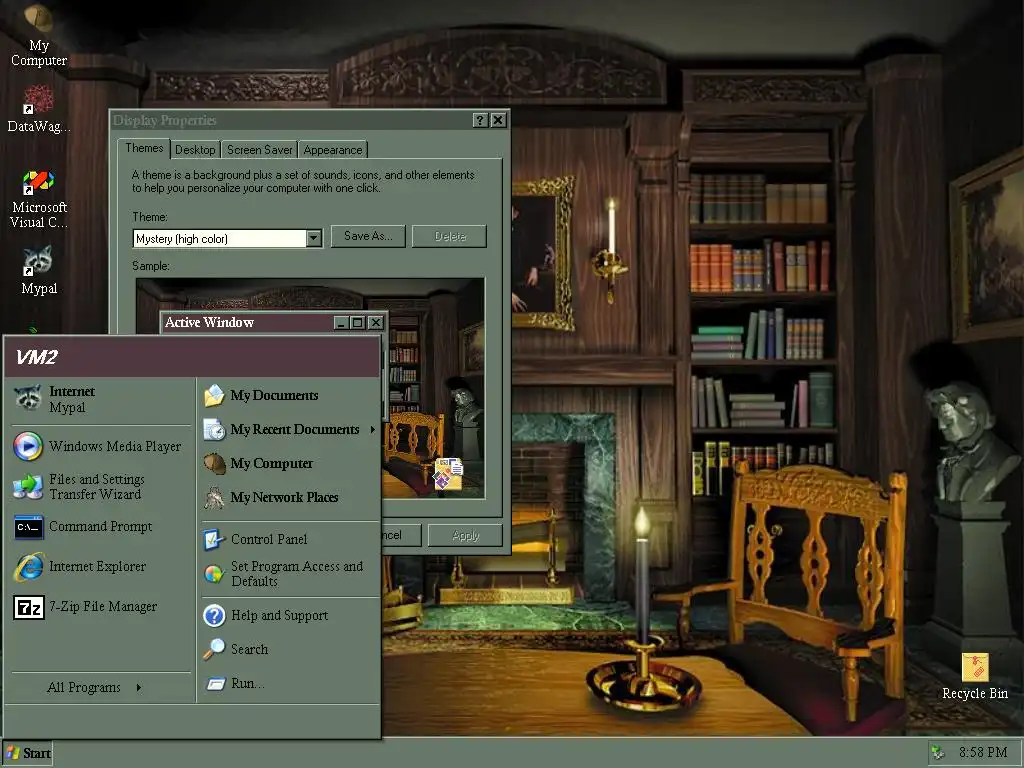Click the help question-mark button in Display Properties
This screenshot has height=768, width=1024.
coord(480,120)
